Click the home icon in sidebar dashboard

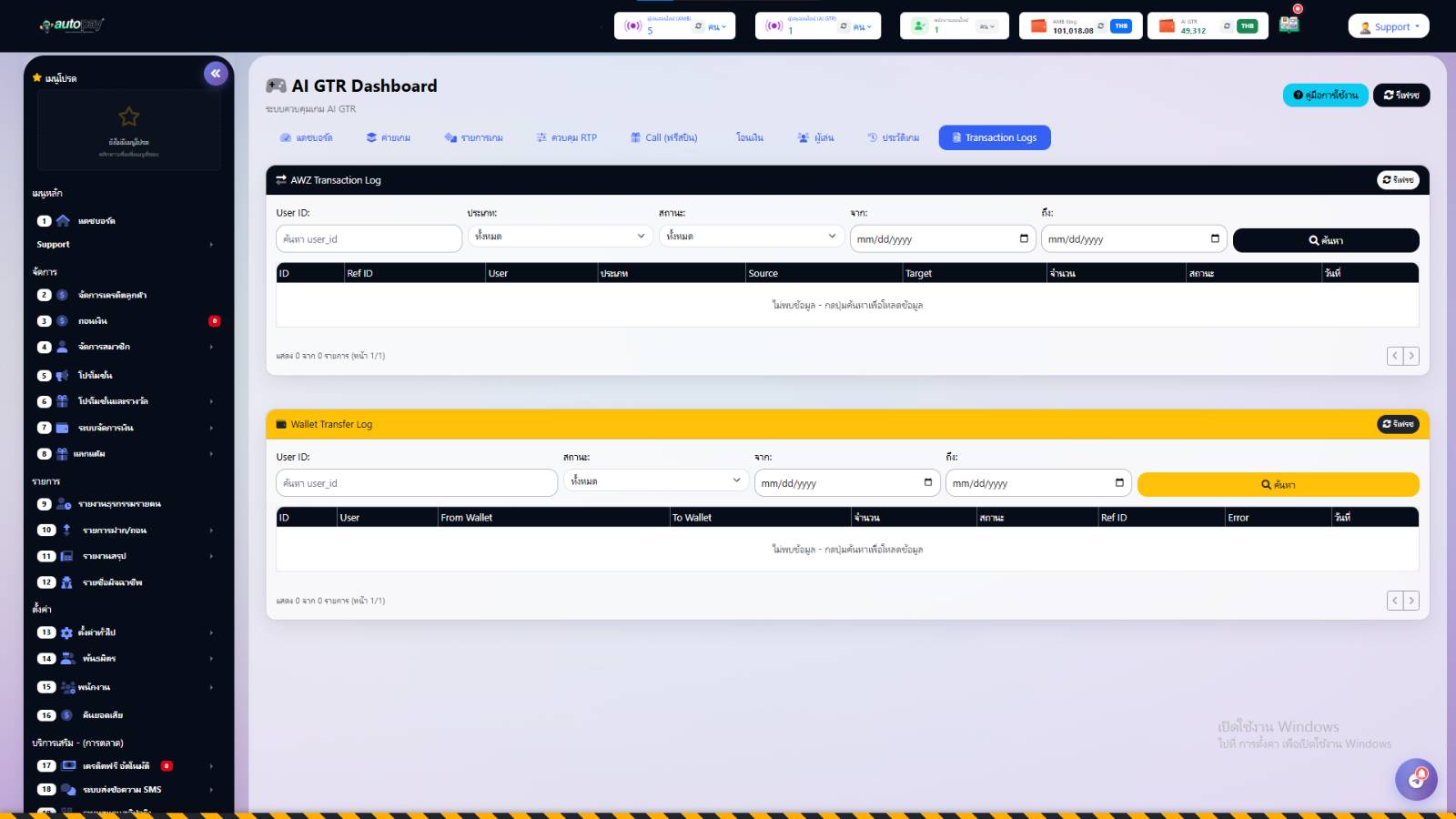click(63, 221)
